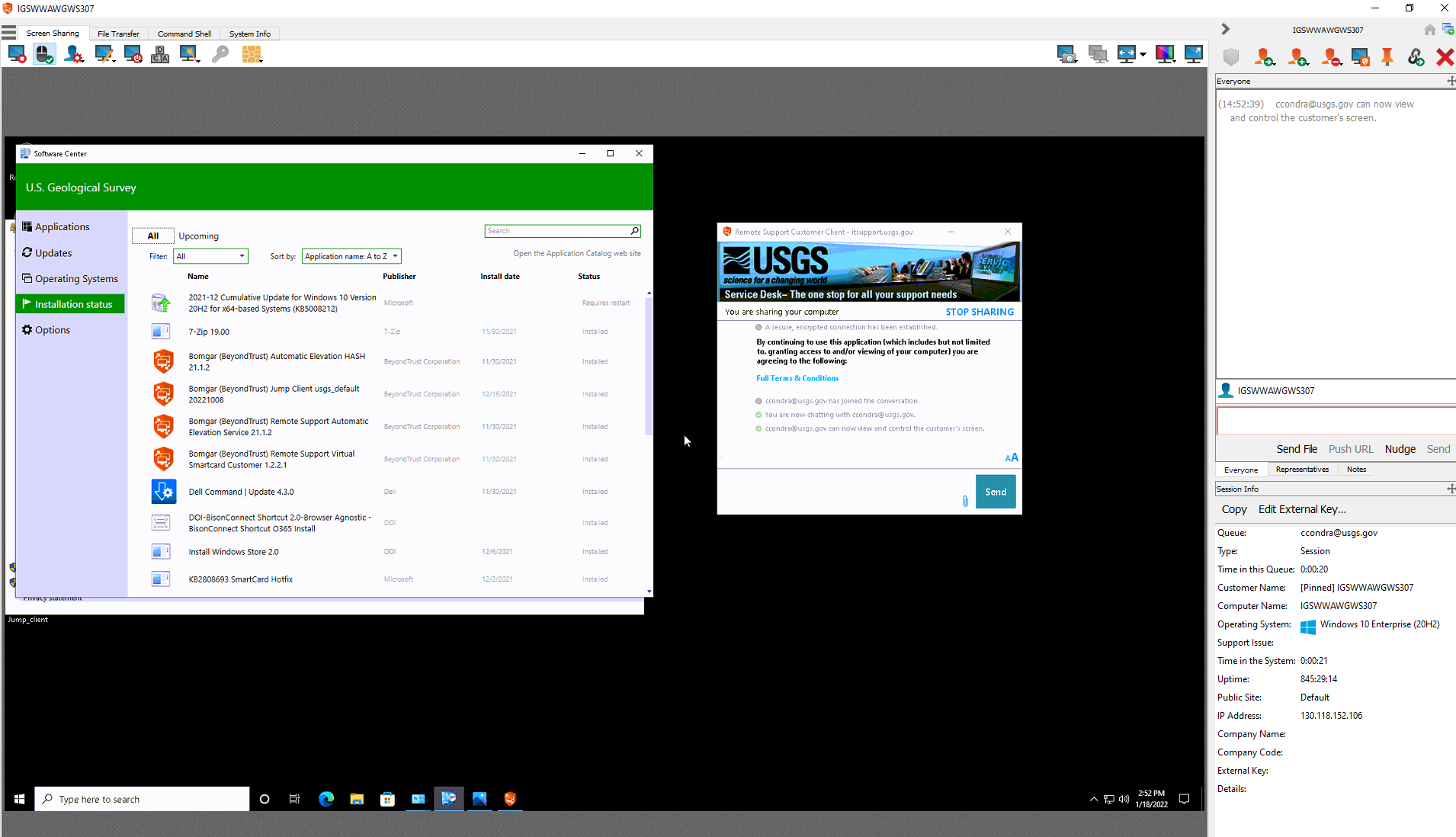The width and height of the screenshot is (1456, 837).
Task: Switch to the File Transfer tab
Action: coord(118,34)
